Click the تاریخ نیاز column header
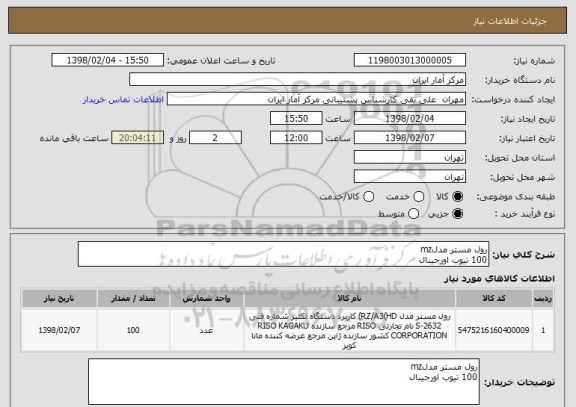 [59, 298]
